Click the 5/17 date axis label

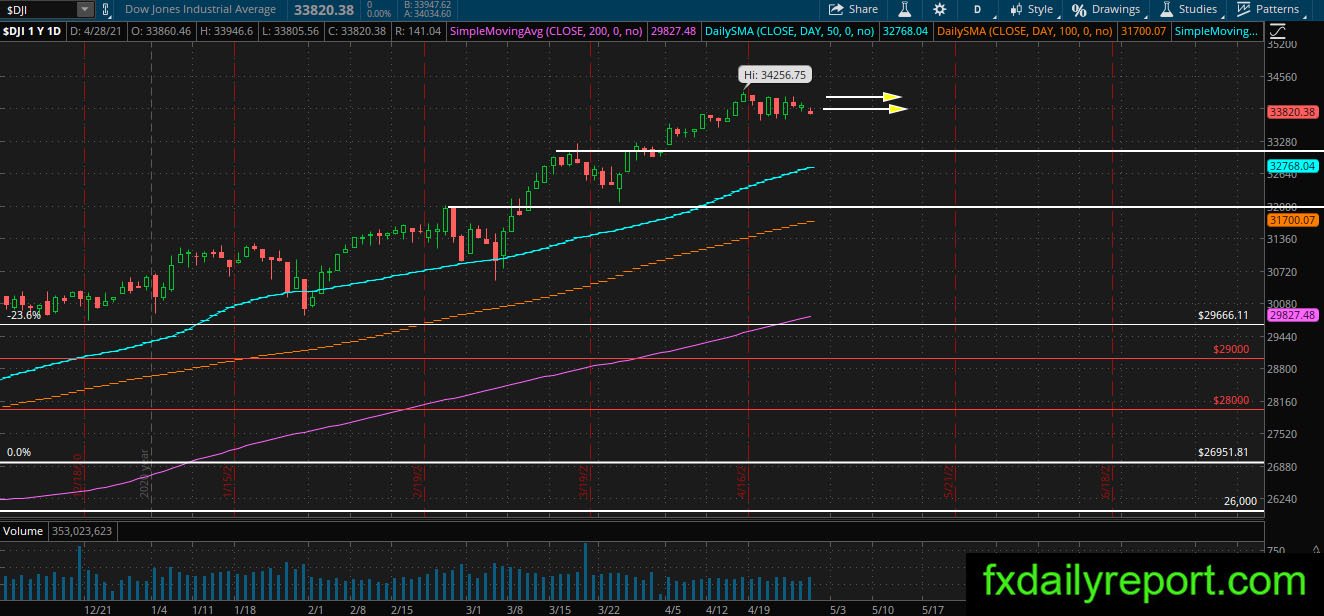pyautogui.click(x=933, y=609)
